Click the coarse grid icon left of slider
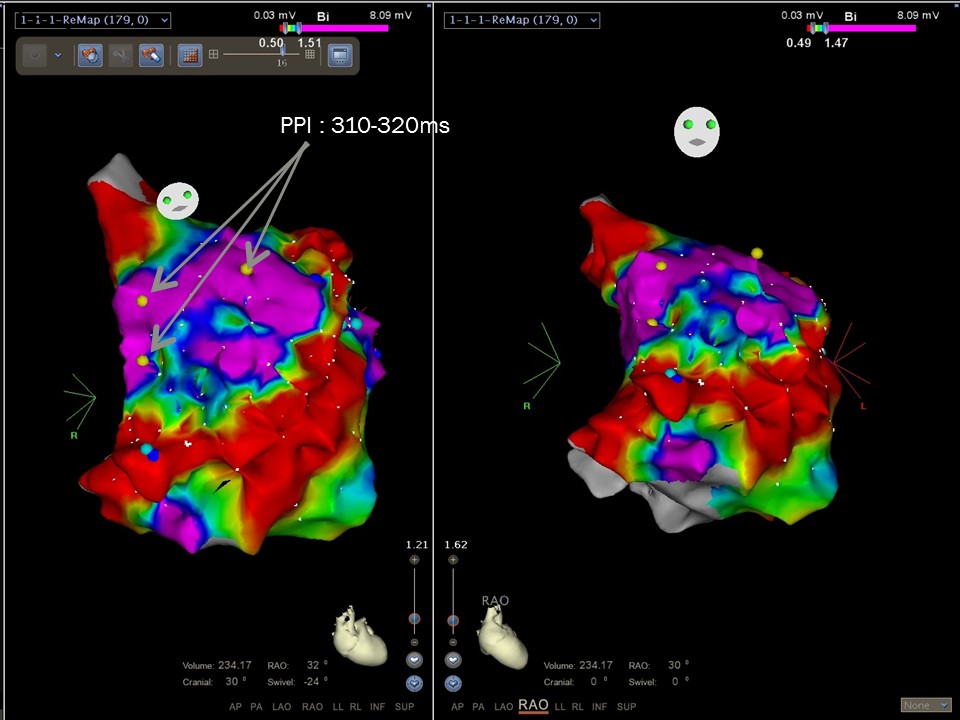 pyautogui.click(x=213, y=54)
